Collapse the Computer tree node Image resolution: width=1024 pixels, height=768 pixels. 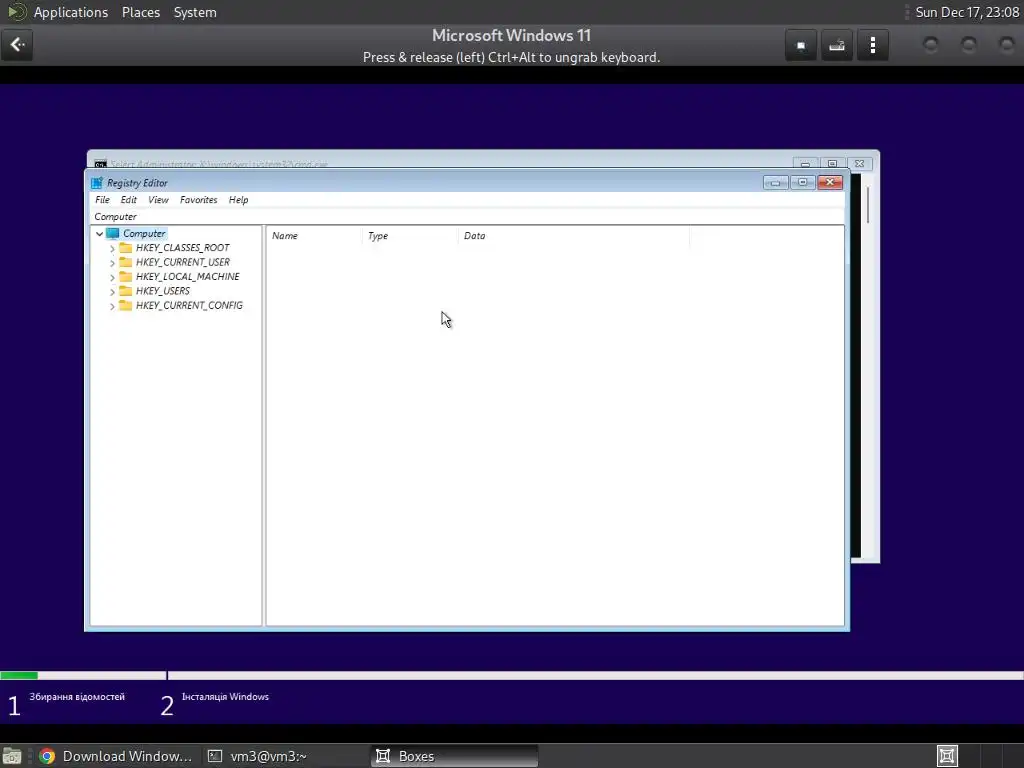[x=99, y=234]
